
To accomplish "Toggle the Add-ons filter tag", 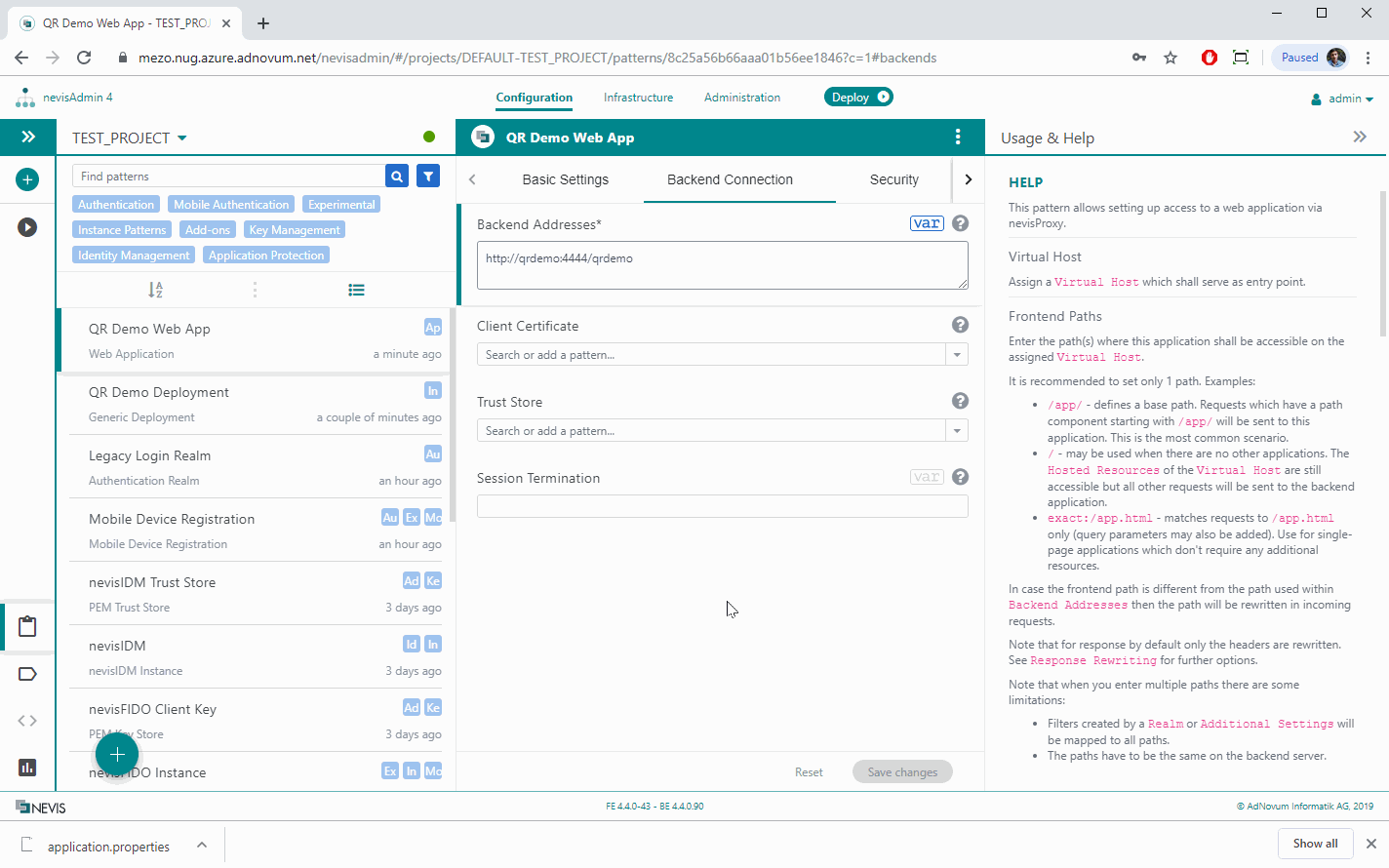I will click(x=208, y=230).
